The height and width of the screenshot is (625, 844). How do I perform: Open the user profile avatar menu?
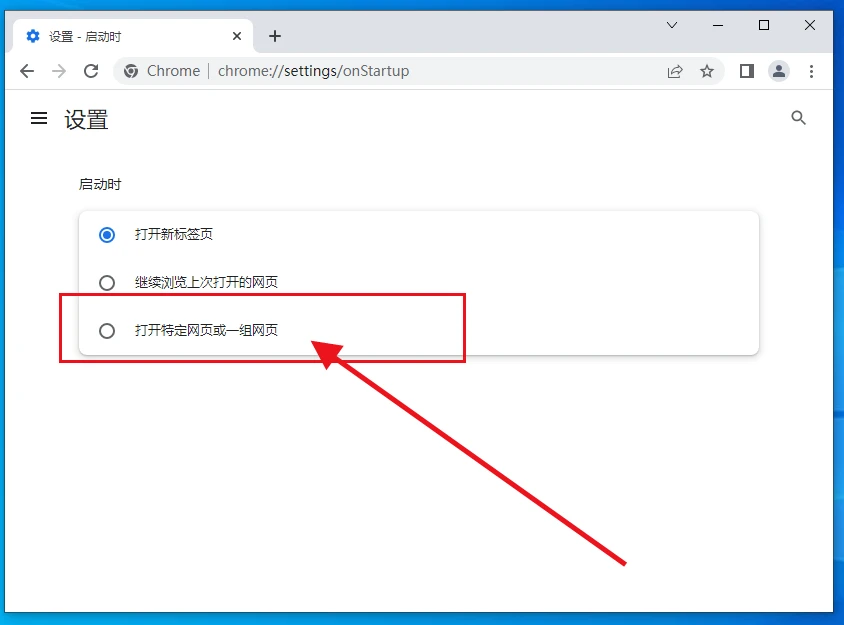click(x=778, y=71)
